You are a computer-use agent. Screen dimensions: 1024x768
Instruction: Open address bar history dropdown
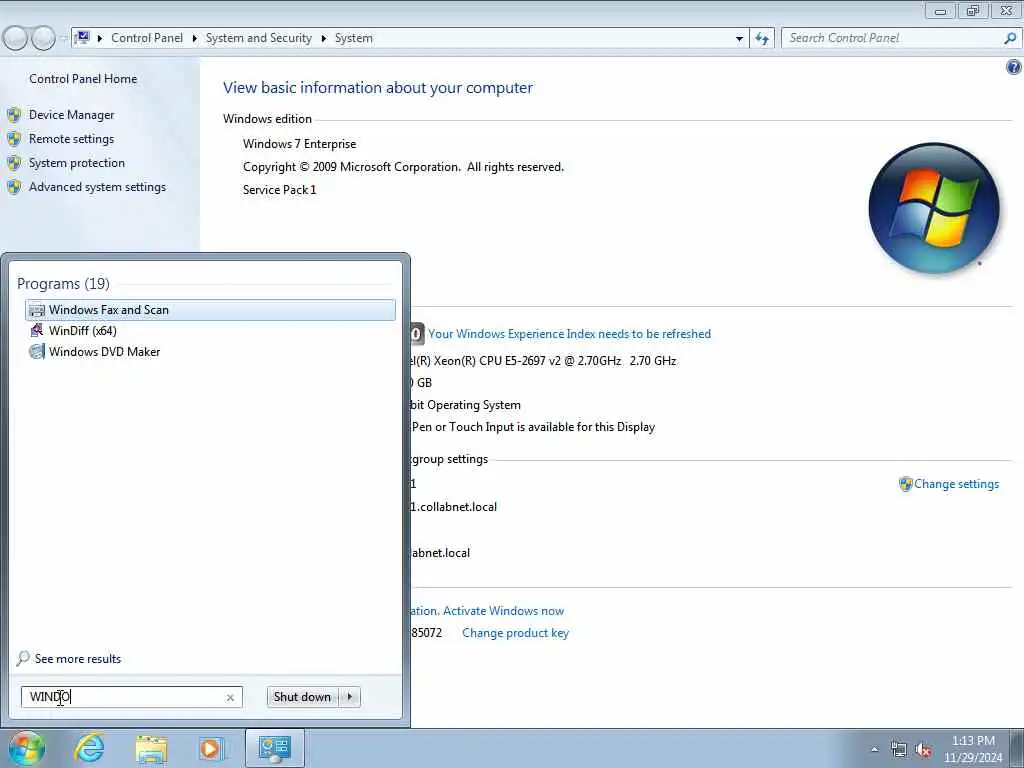point(739,39)
